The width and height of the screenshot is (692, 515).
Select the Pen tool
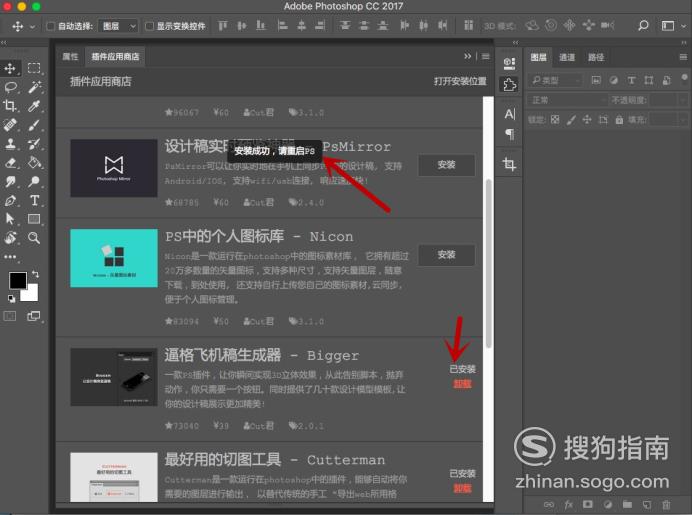pos(10,200)
